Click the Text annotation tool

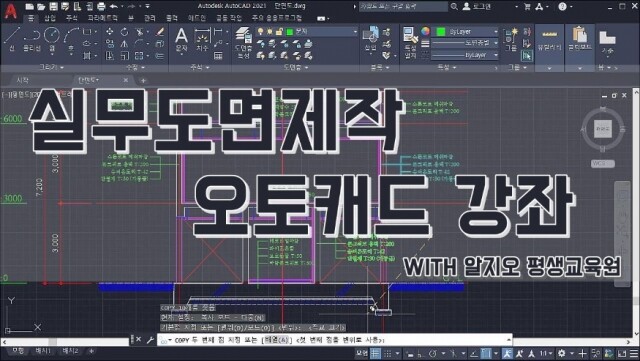click(x=181, y=40)
